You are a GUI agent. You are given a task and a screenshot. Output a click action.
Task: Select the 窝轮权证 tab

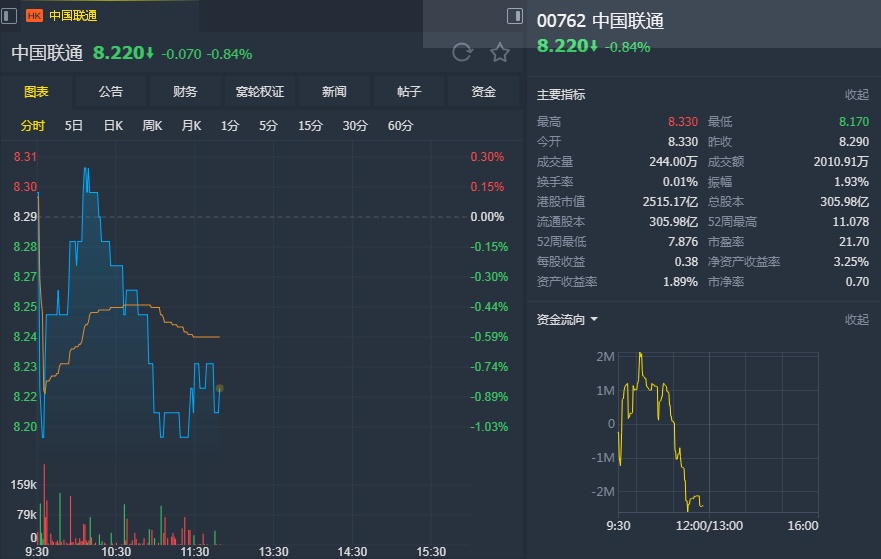(x=260, y=92)
